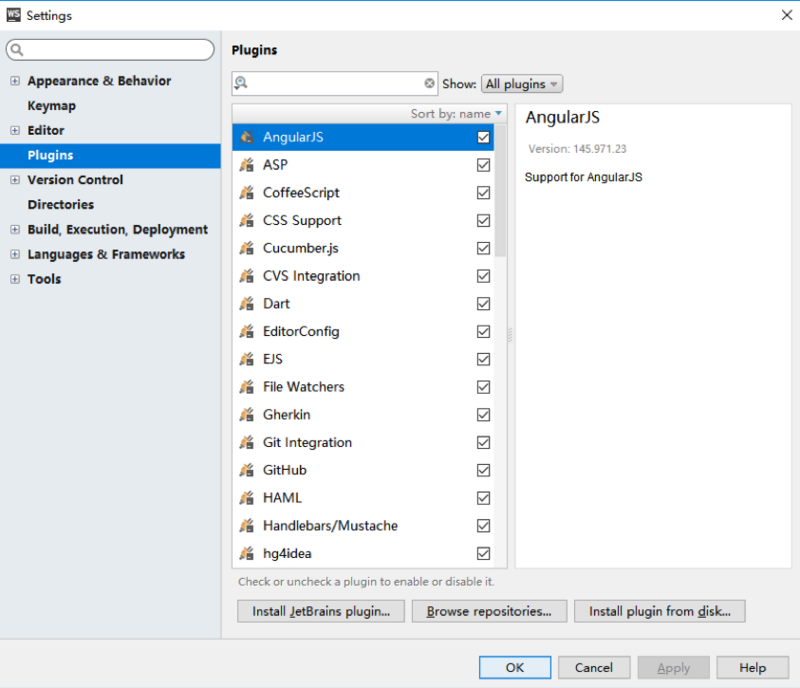Click the Cancel button
The height and width of the screenshot is (688, 800).
point(594,668)
